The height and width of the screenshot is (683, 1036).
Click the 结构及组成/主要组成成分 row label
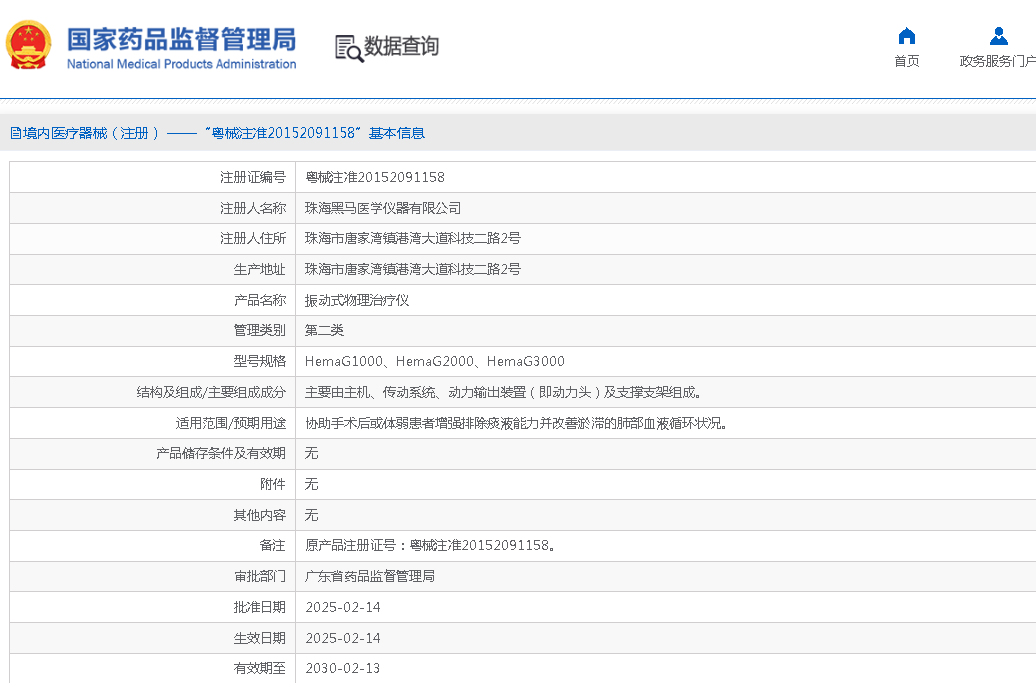[x=211, y=392]
